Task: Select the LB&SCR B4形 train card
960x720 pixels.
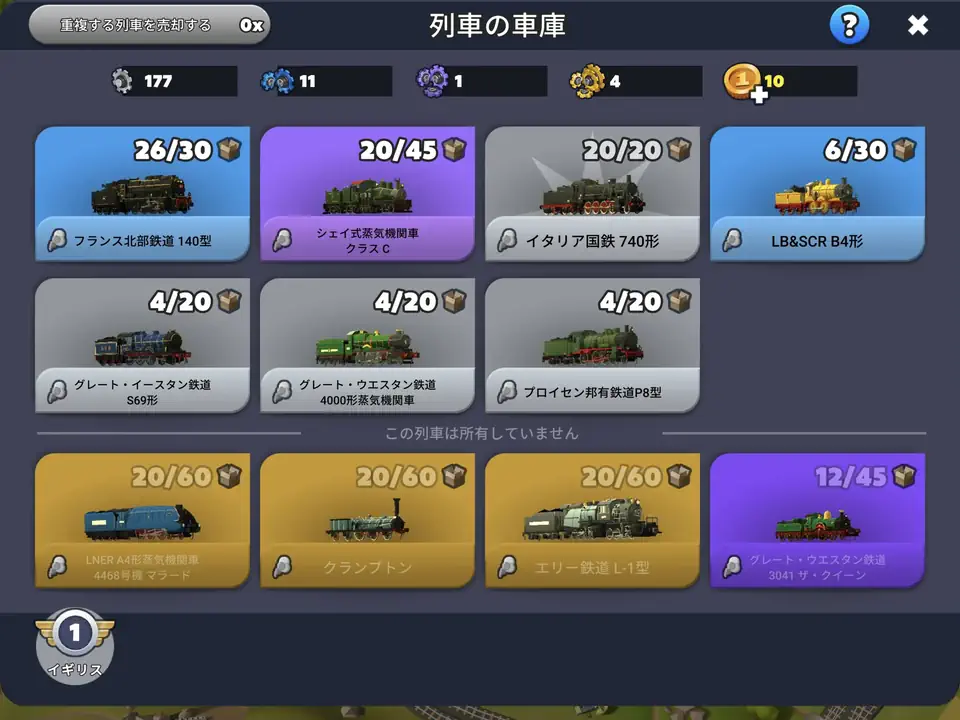Action: 817,193
